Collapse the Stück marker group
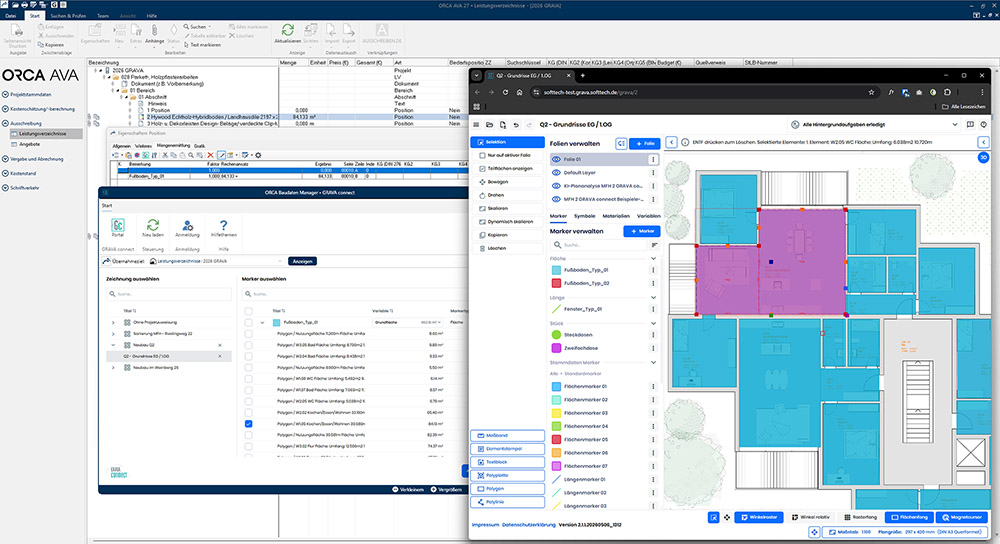 coord(653,324)
